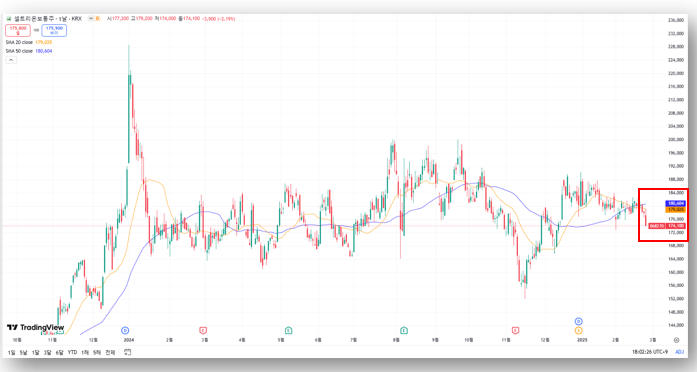Set the range to 1일
This screenshot has width=697, height=372.
pos(12,352)
